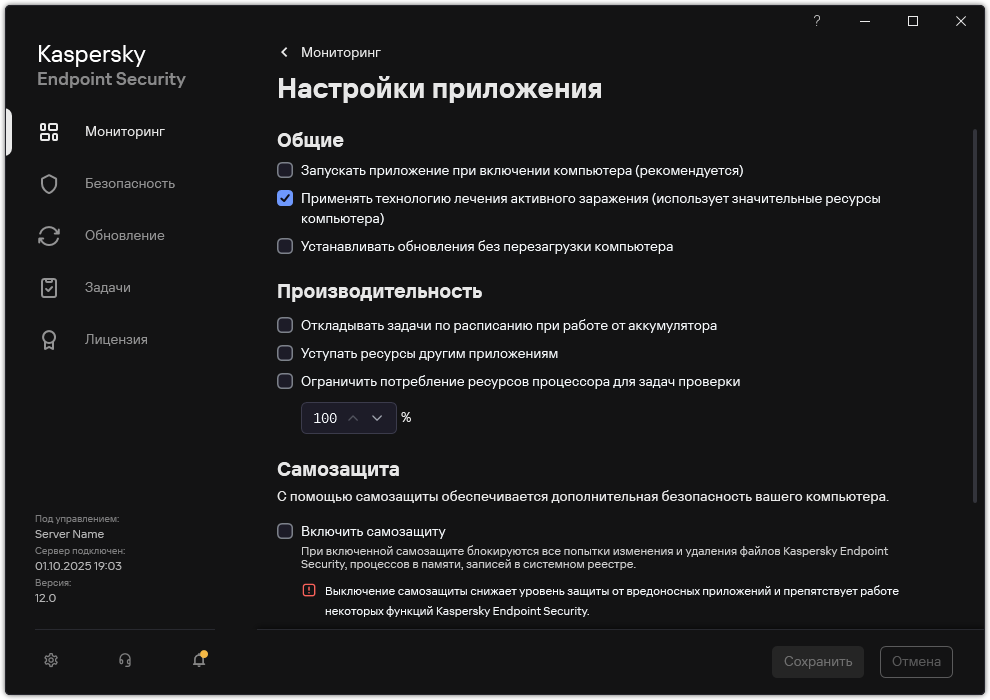
Task: Enable 'Включить самозащиту'
Action: [284, 531]
